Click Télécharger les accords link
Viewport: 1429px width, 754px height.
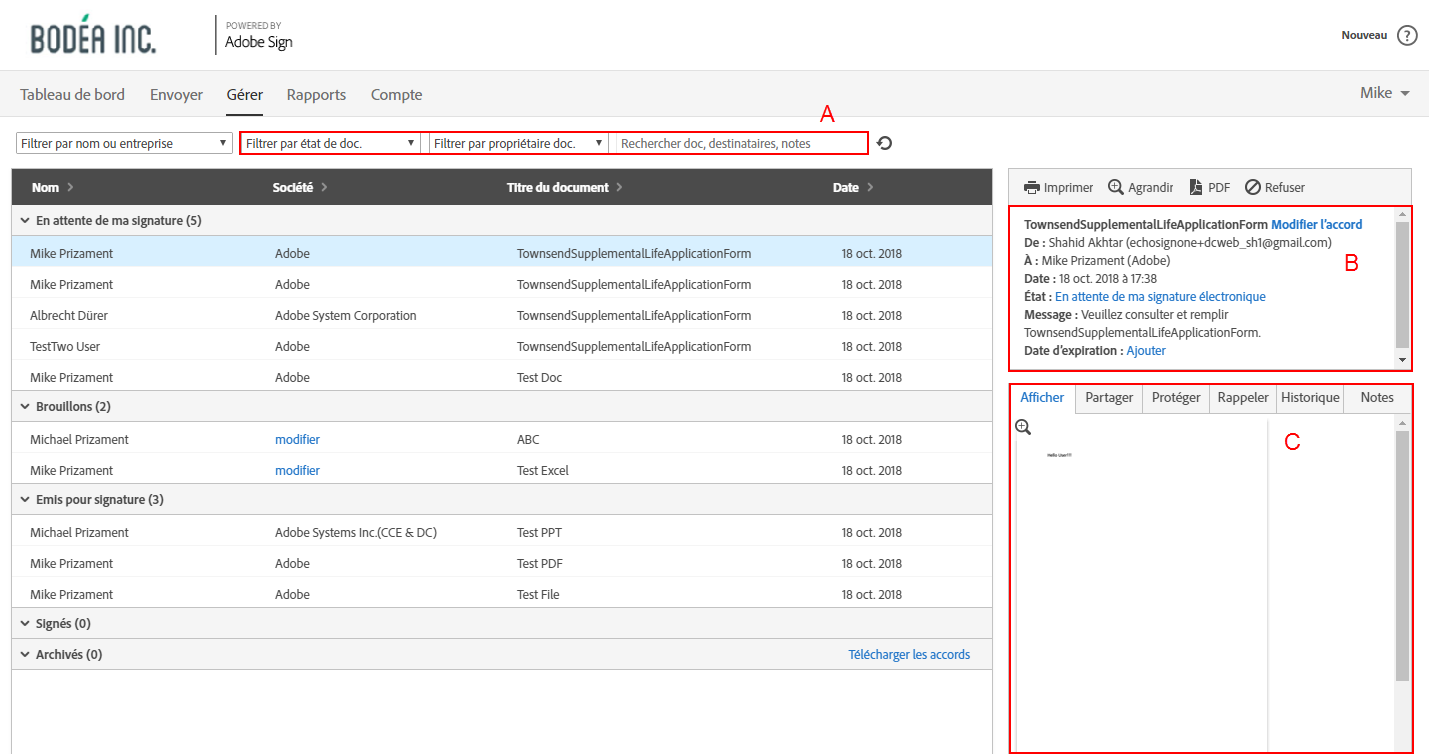click(x=908, y=654)
